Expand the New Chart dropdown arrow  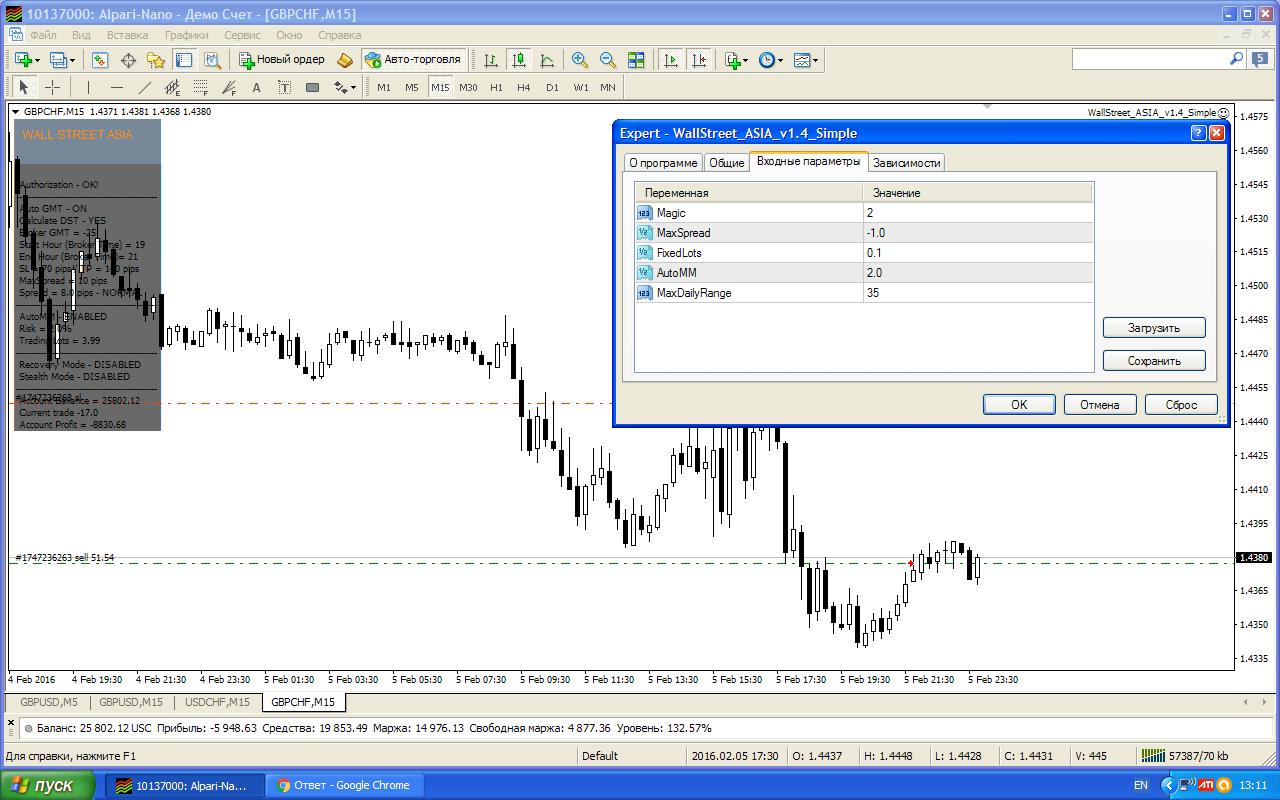(x=37, y=60)
